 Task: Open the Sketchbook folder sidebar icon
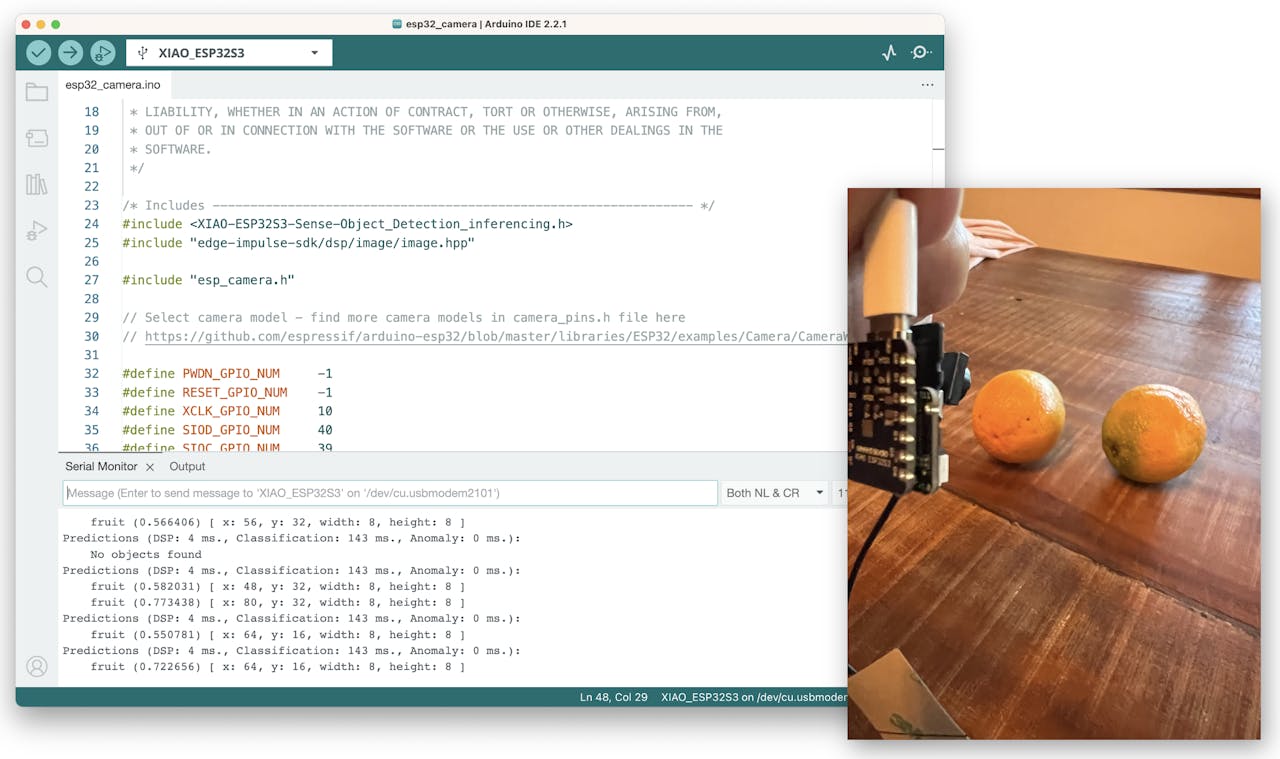37,93
